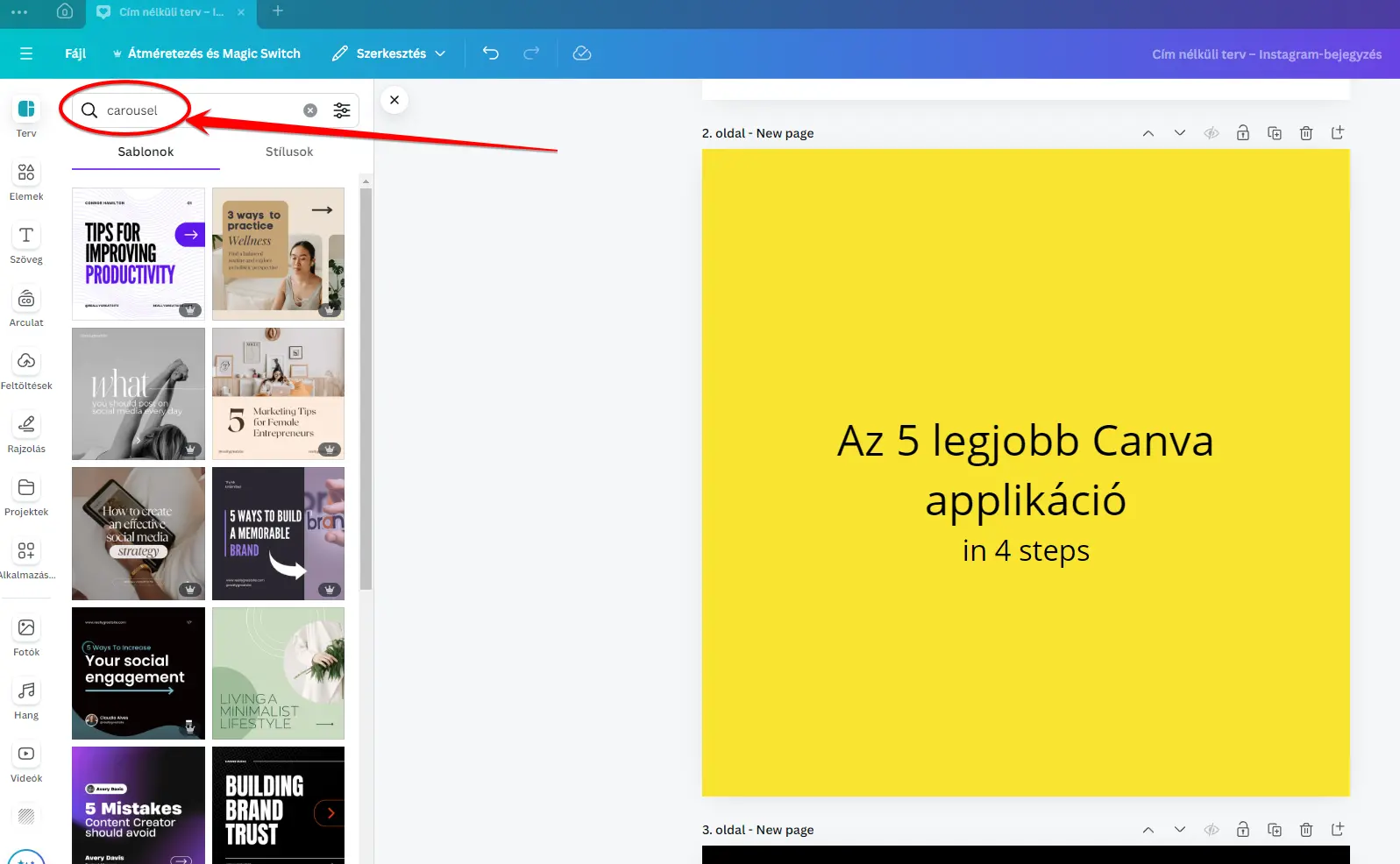Lock page 2
The width and height of the screenshot is (1400, 864).
[x=1243, y=133]
